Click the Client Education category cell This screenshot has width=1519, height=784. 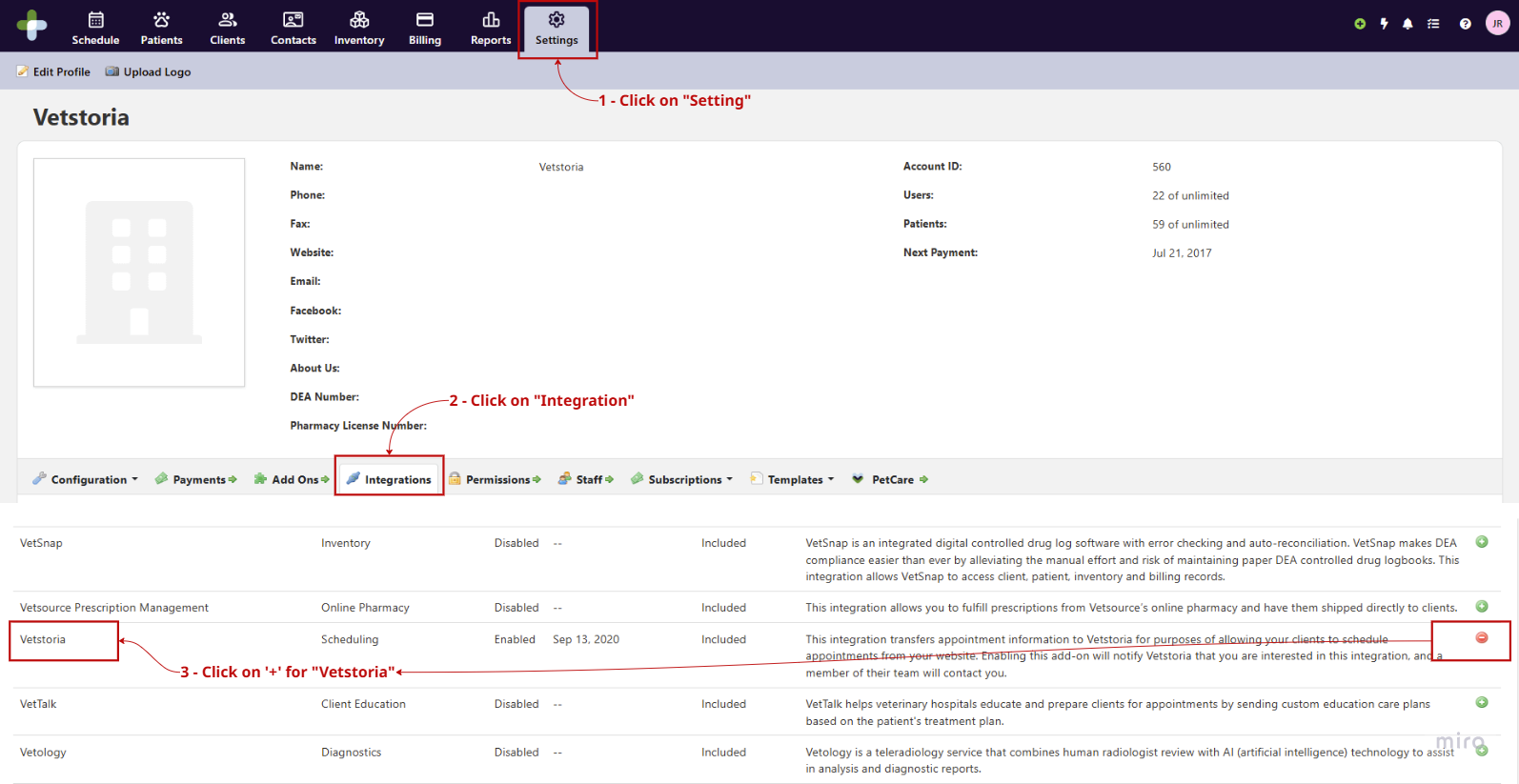(363, 704)
